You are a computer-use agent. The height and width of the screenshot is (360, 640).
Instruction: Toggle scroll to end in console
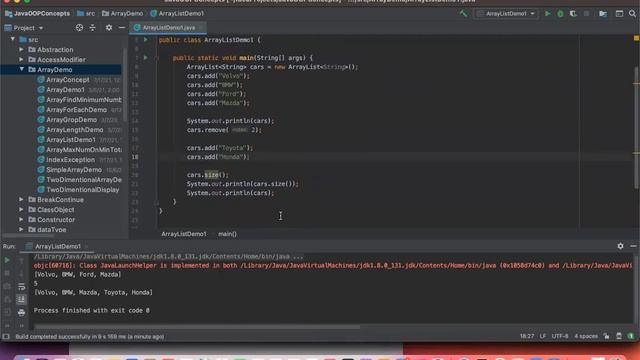point(21,300)
